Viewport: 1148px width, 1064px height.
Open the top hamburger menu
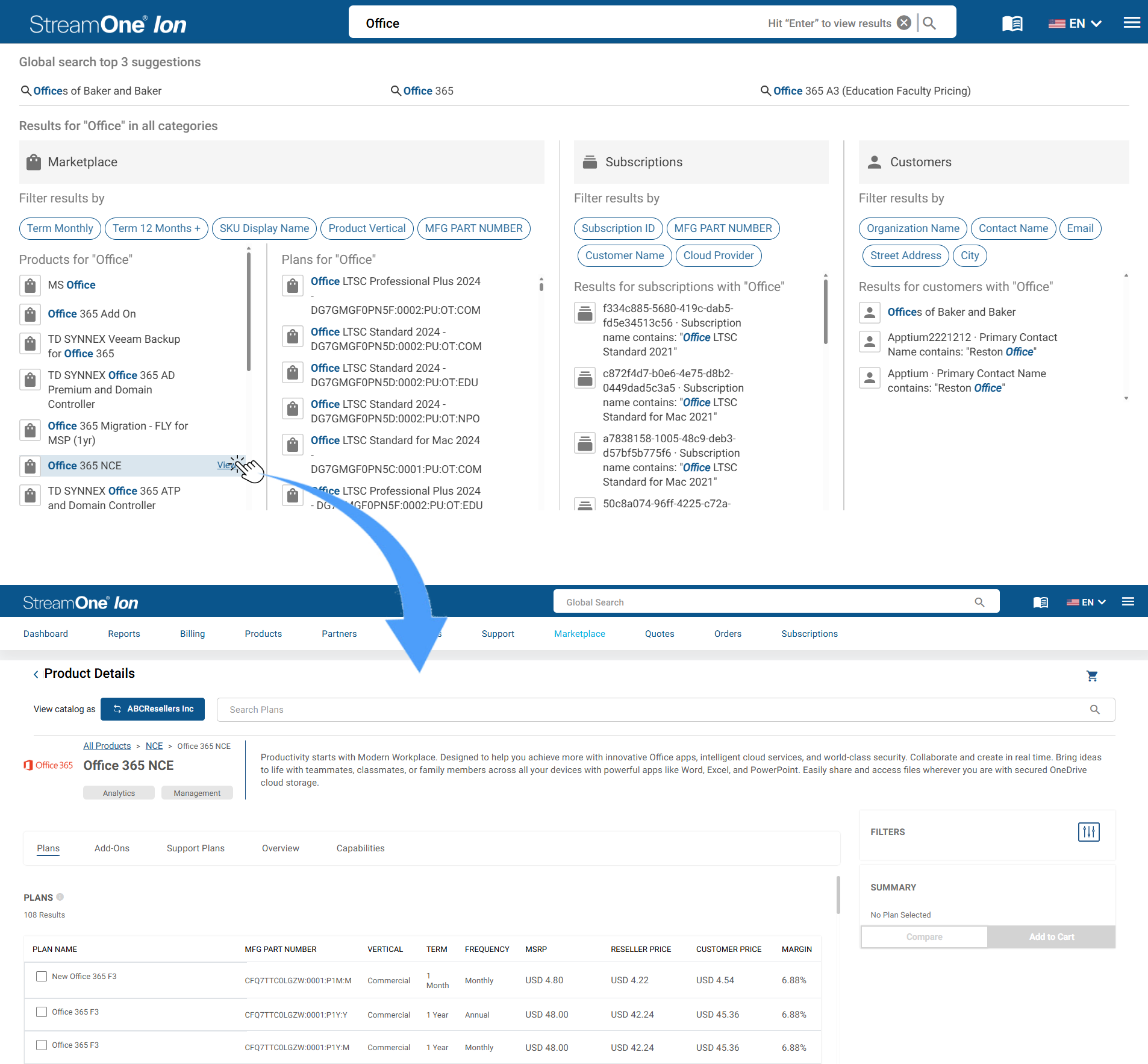pos(1132,23)
